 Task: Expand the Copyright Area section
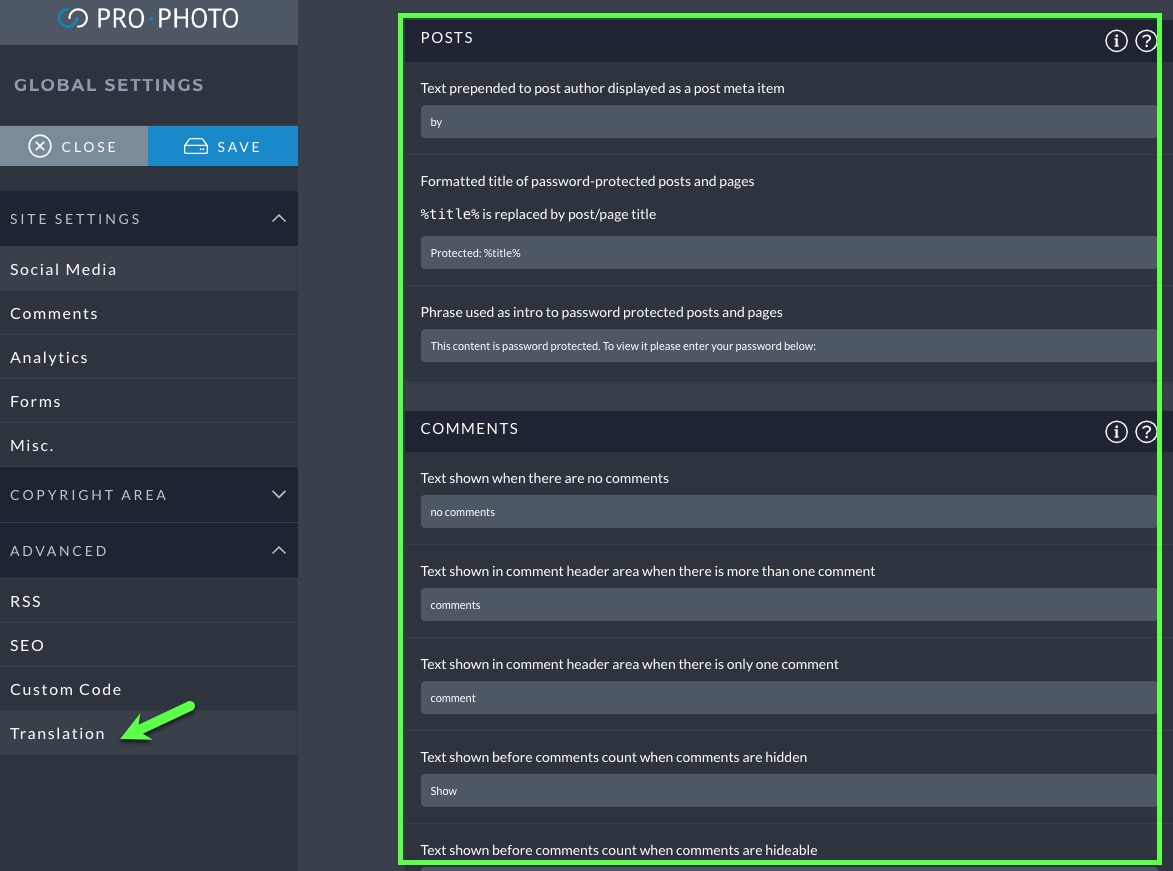[x=149, y=495]
